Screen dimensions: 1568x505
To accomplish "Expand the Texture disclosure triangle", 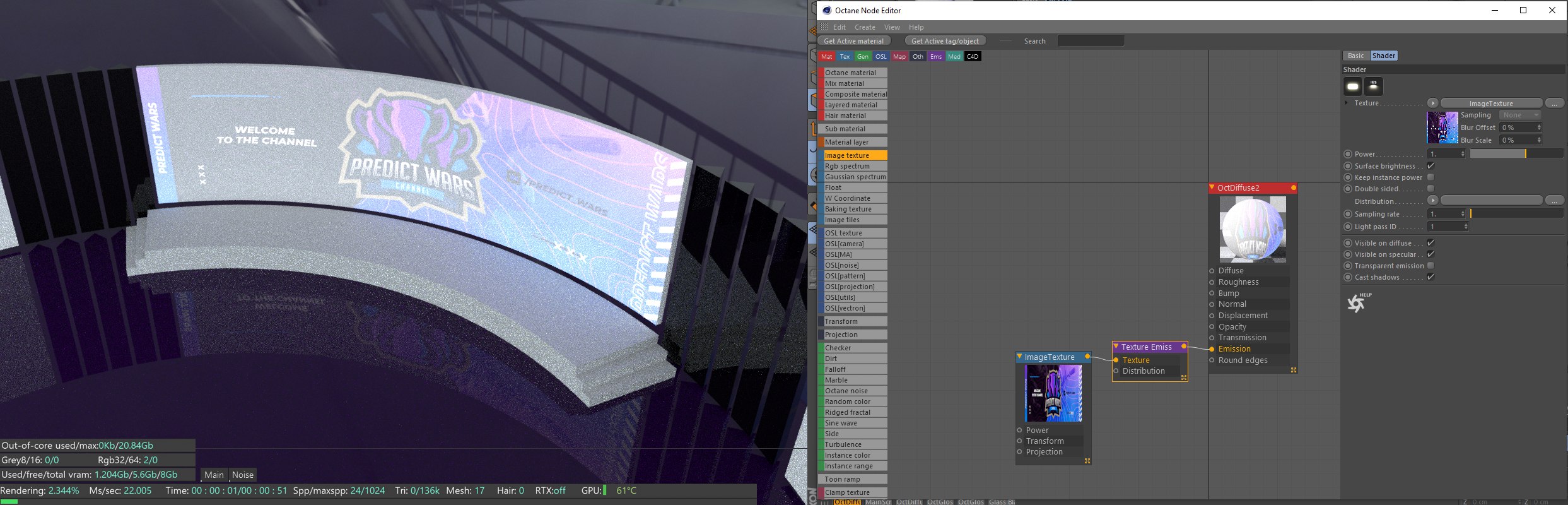I will (1347, 103).
